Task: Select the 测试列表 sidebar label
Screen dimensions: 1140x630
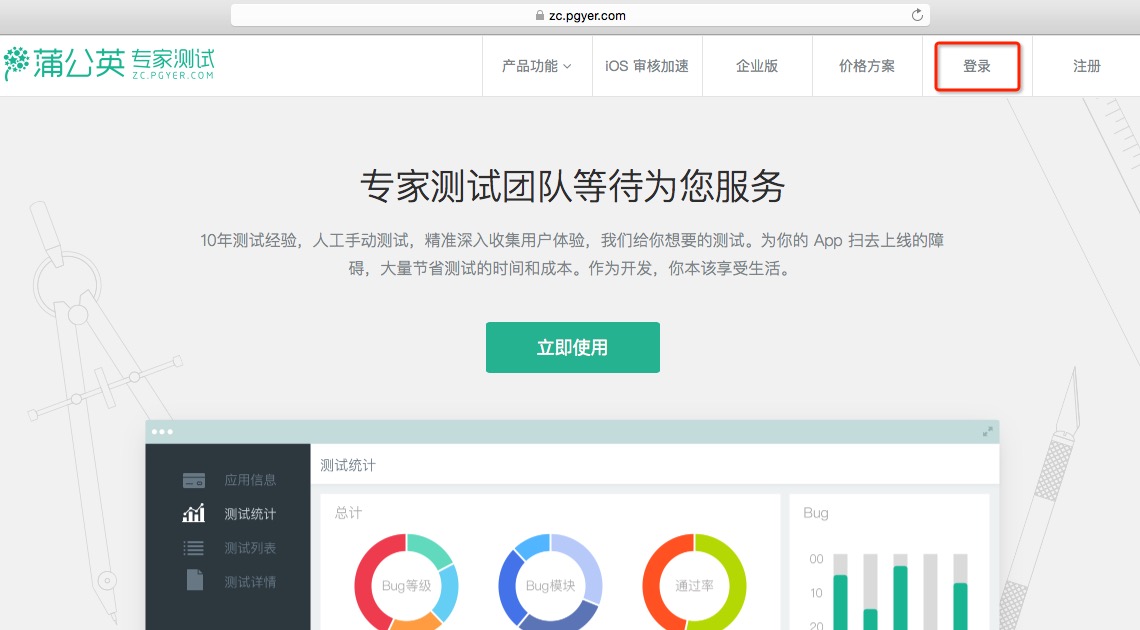Action: pos(250,548)
